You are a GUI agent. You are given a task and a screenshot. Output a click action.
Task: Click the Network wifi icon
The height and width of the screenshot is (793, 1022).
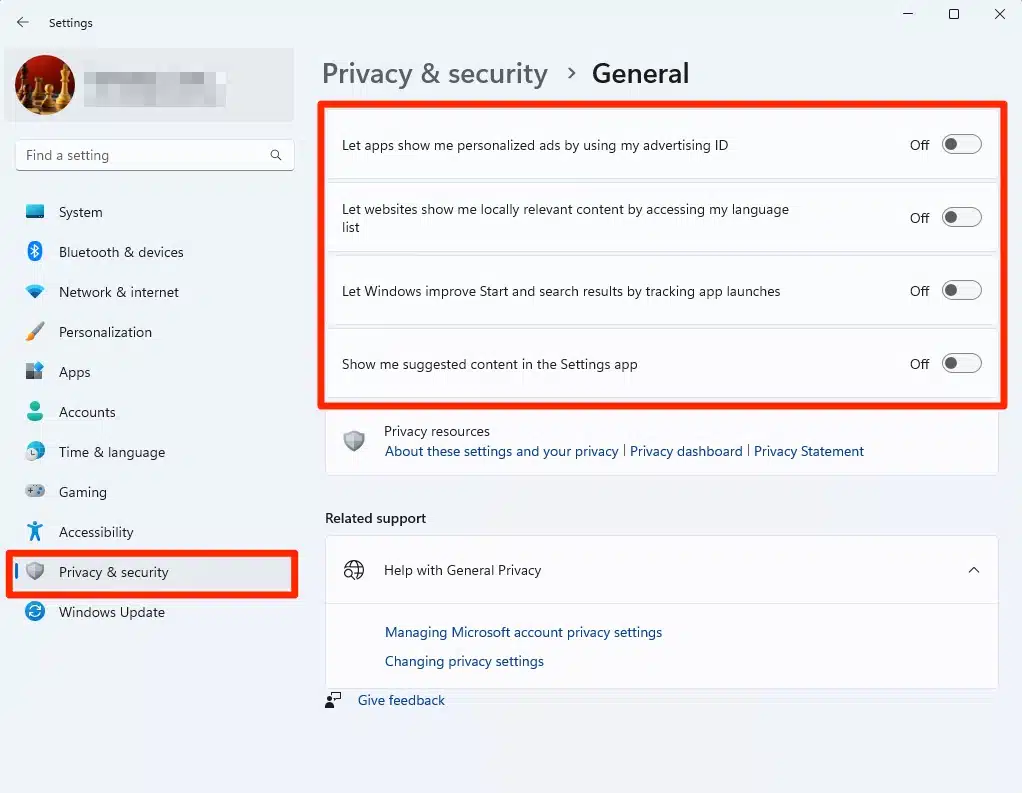tap(35, 292)
